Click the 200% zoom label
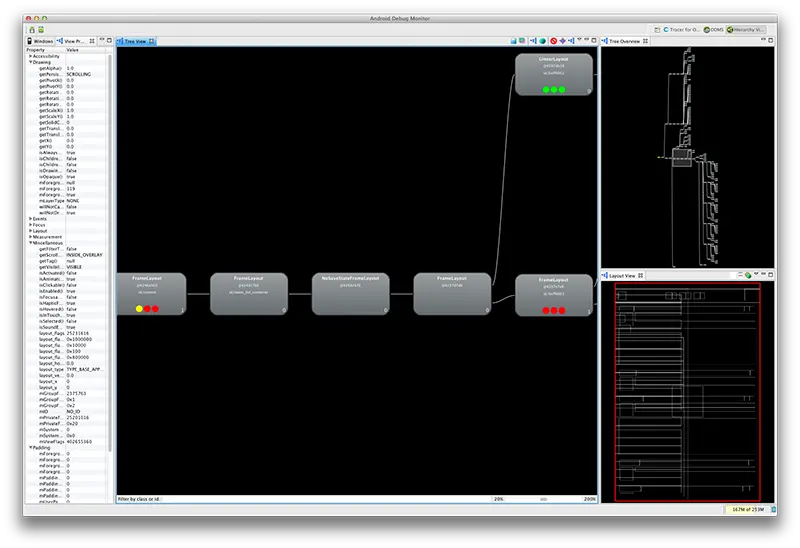 pos(589,499)
